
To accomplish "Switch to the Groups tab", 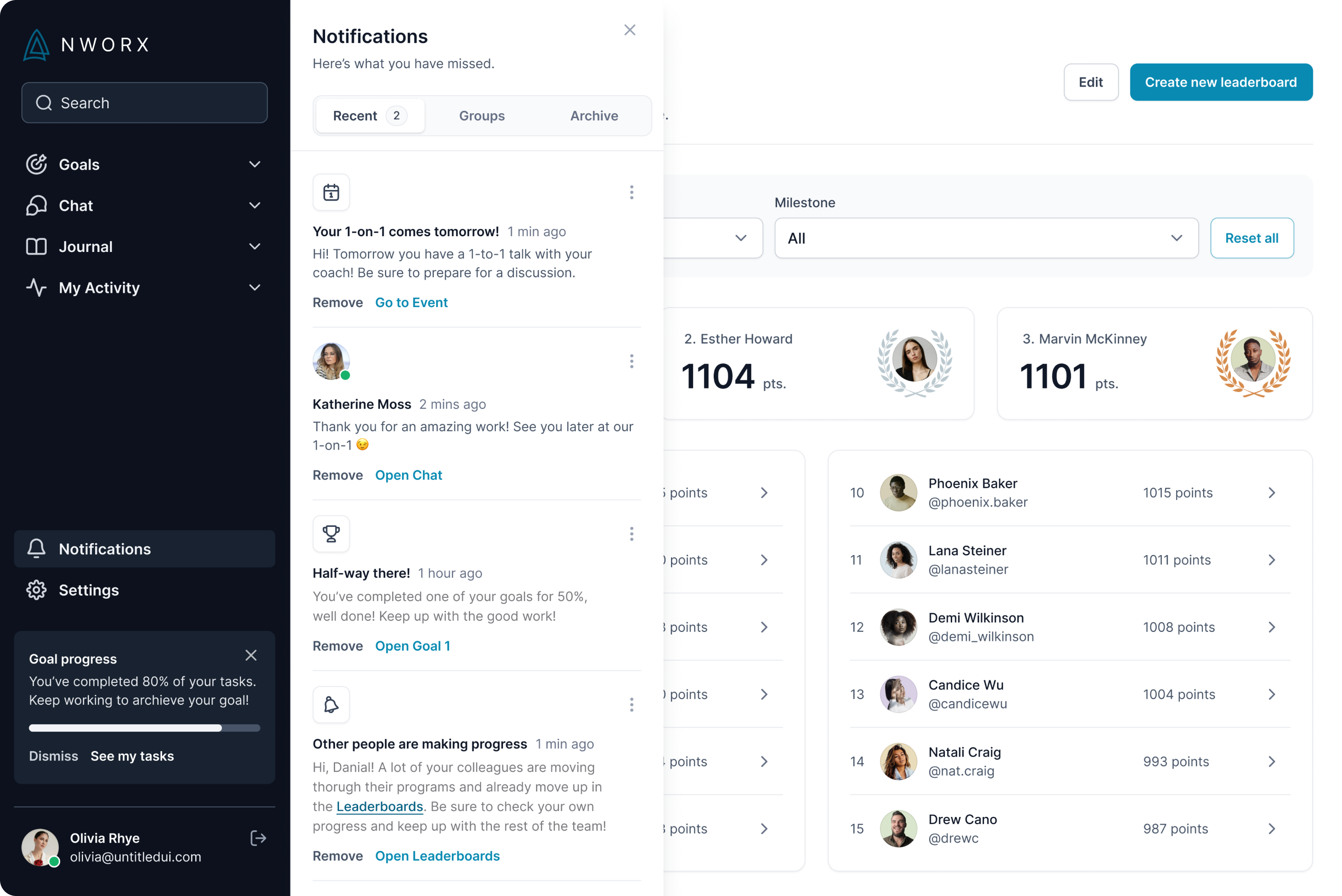I will 481,115.
